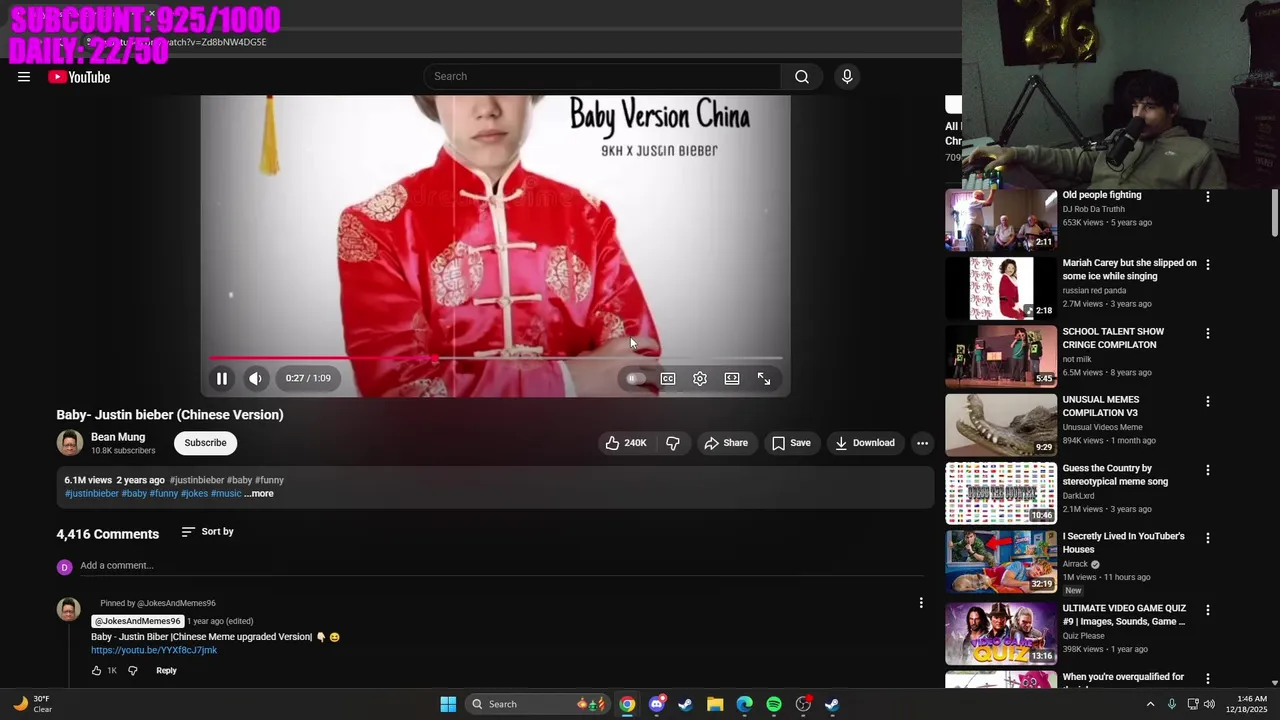This screenshot has width=1280, height=720.
Task: Open the Windows Start menu
Action: [x=448, y=704]
